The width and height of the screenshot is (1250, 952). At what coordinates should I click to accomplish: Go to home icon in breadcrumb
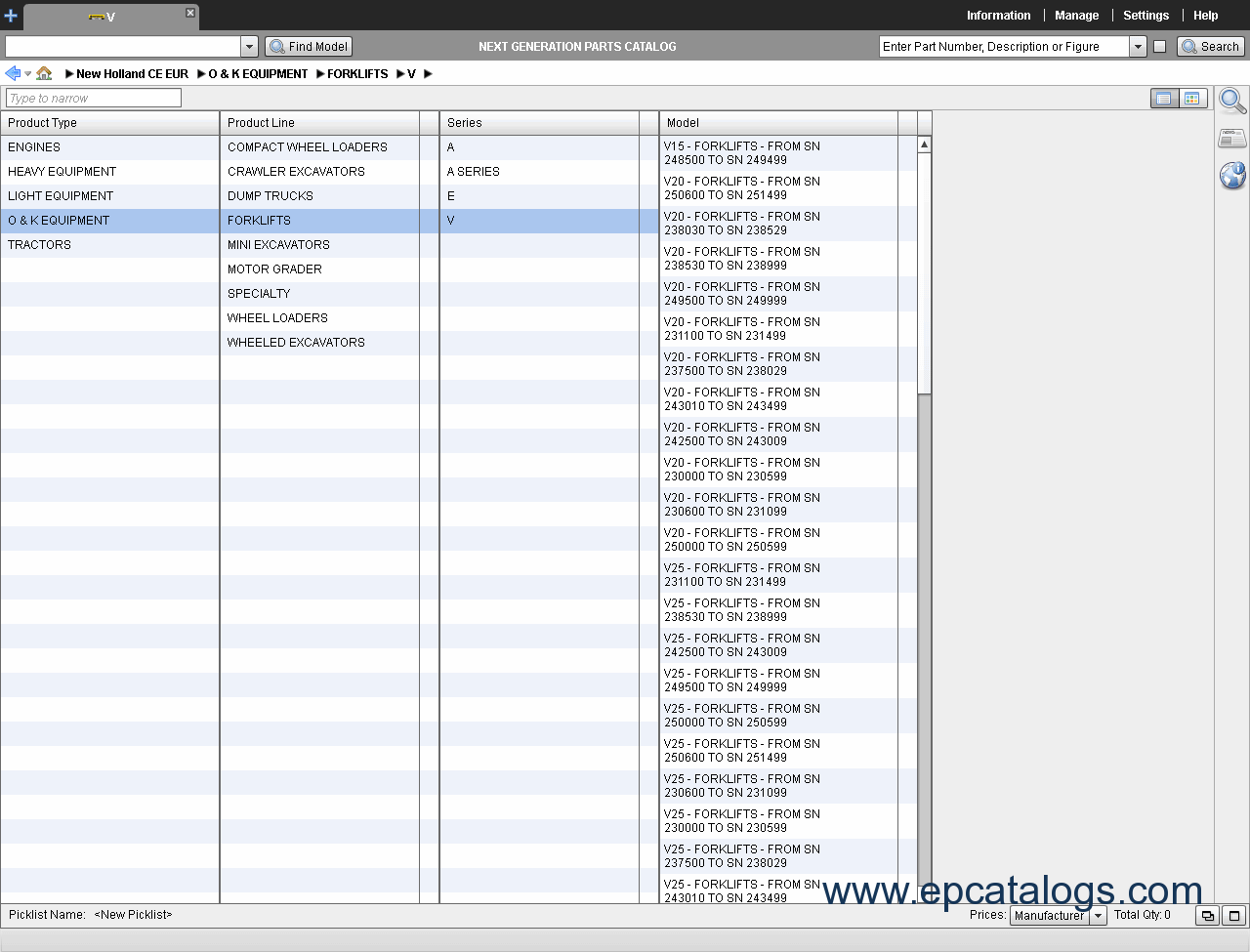click(x=44, y=73)
